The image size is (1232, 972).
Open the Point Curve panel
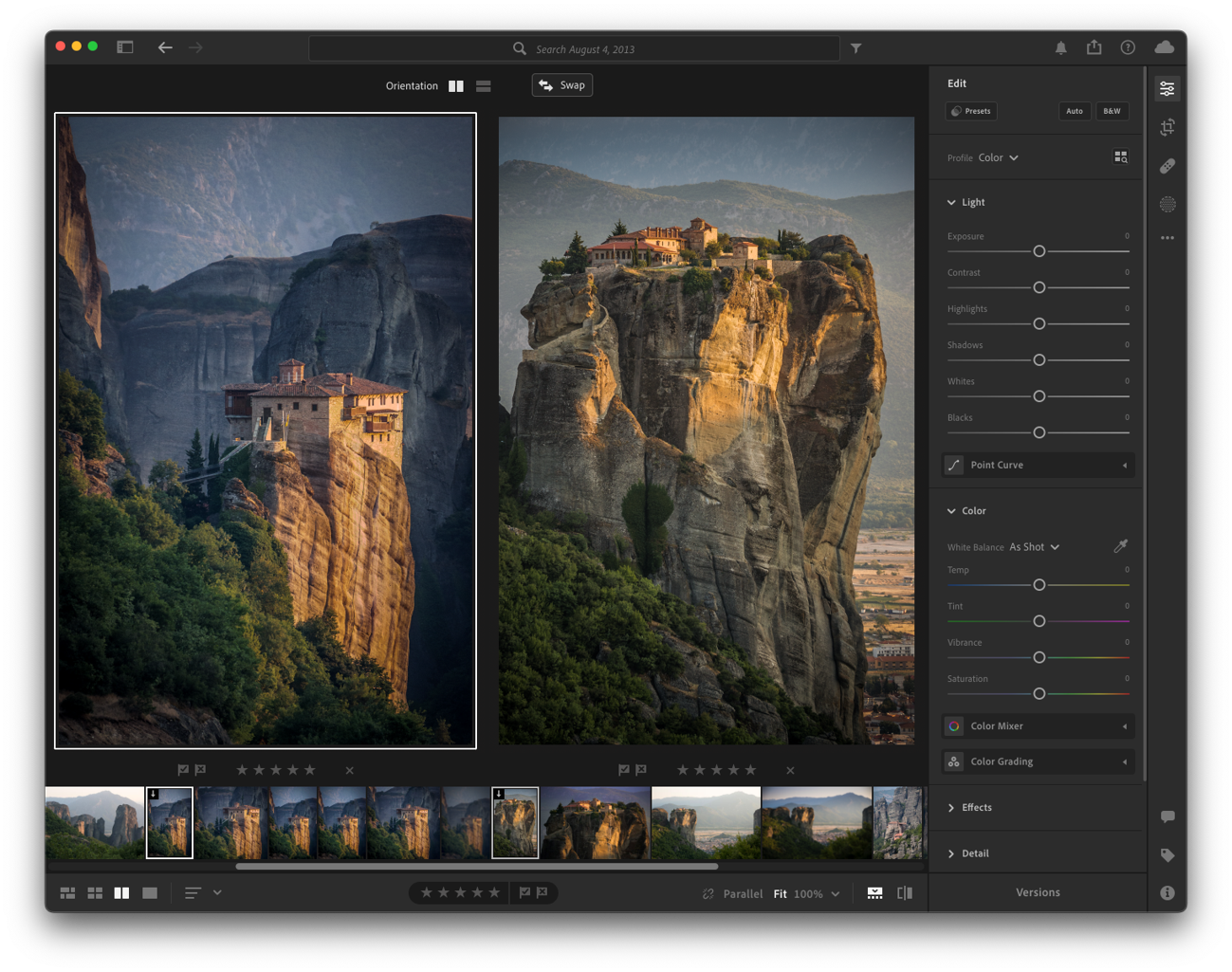pos(1038,466)
